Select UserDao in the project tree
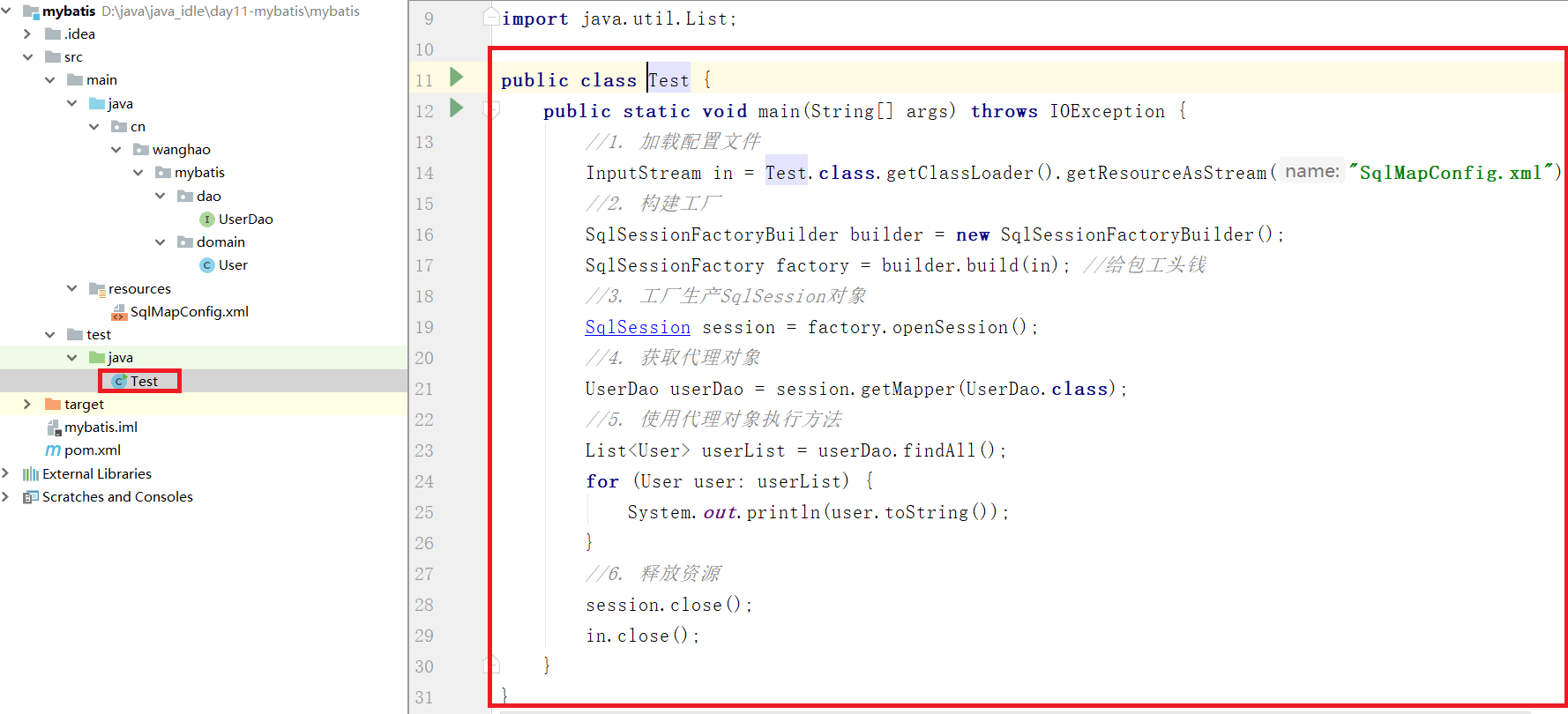 (246, 219)
